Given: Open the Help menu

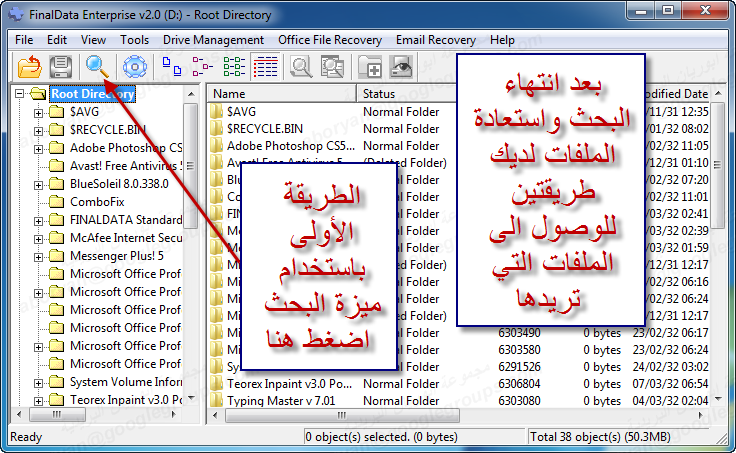Looking at the screenshot, I should 502,40.
